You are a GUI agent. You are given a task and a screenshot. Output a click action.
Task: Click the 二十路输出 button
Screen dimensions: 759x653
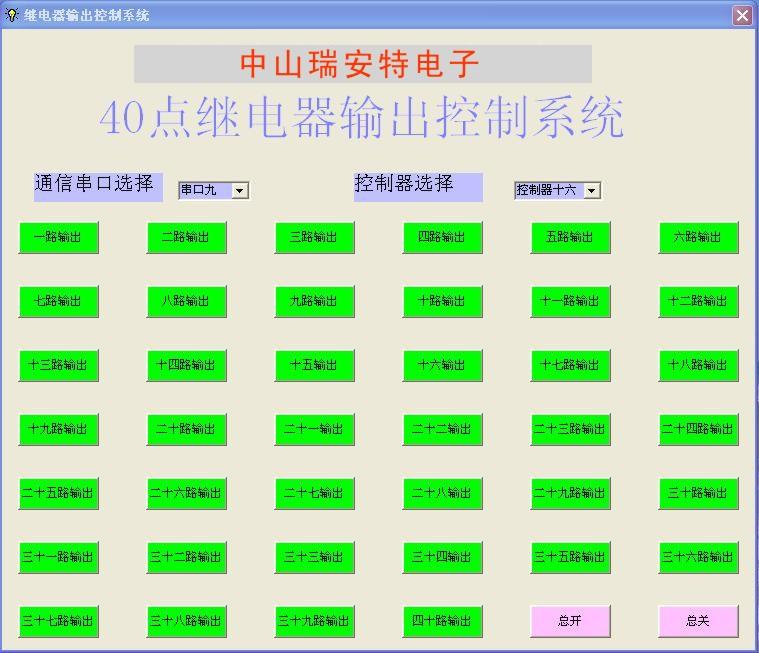(x=186, y=429)
